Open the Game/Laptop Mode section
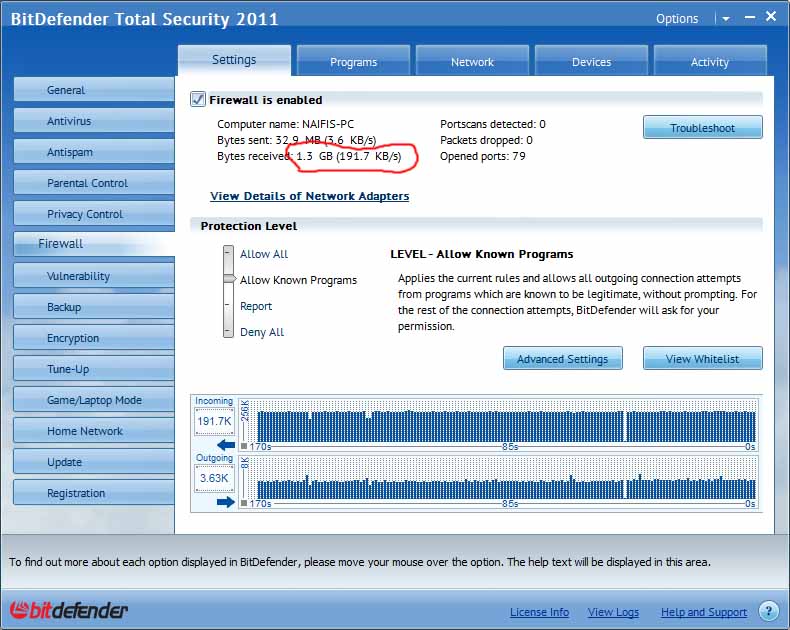 [x=94, y=400]
